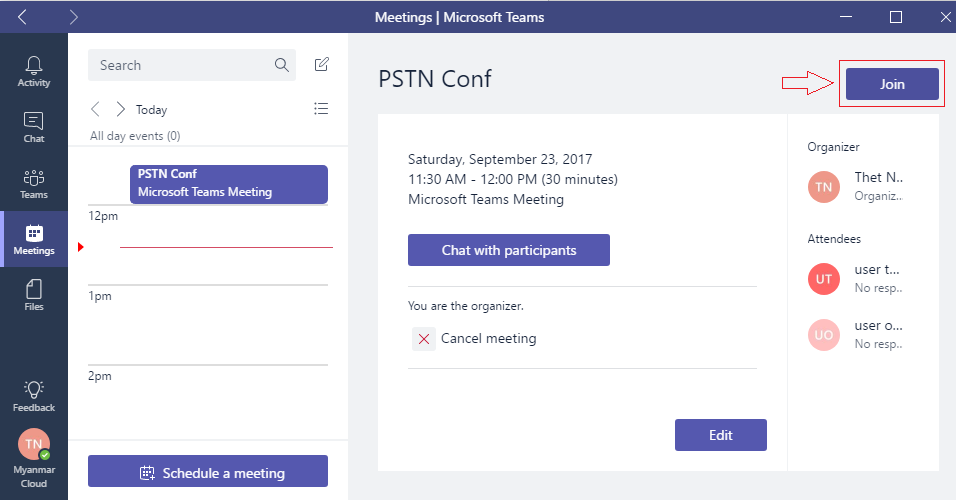This screenshot has width=956, height=500.
Task: Open the Chat sidebar icon
Action: pos(34,121)
